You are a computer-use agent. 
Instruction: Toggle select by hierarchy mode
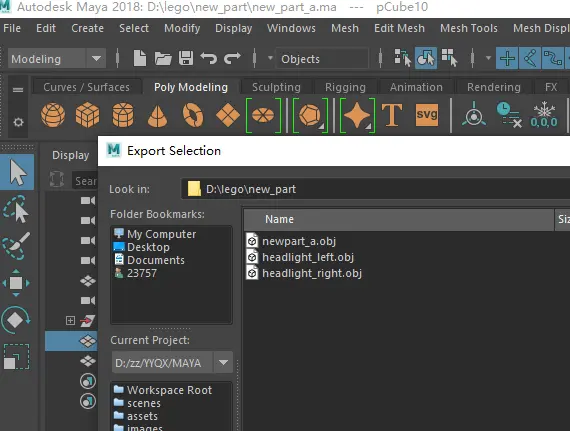(x=402, y=58)
